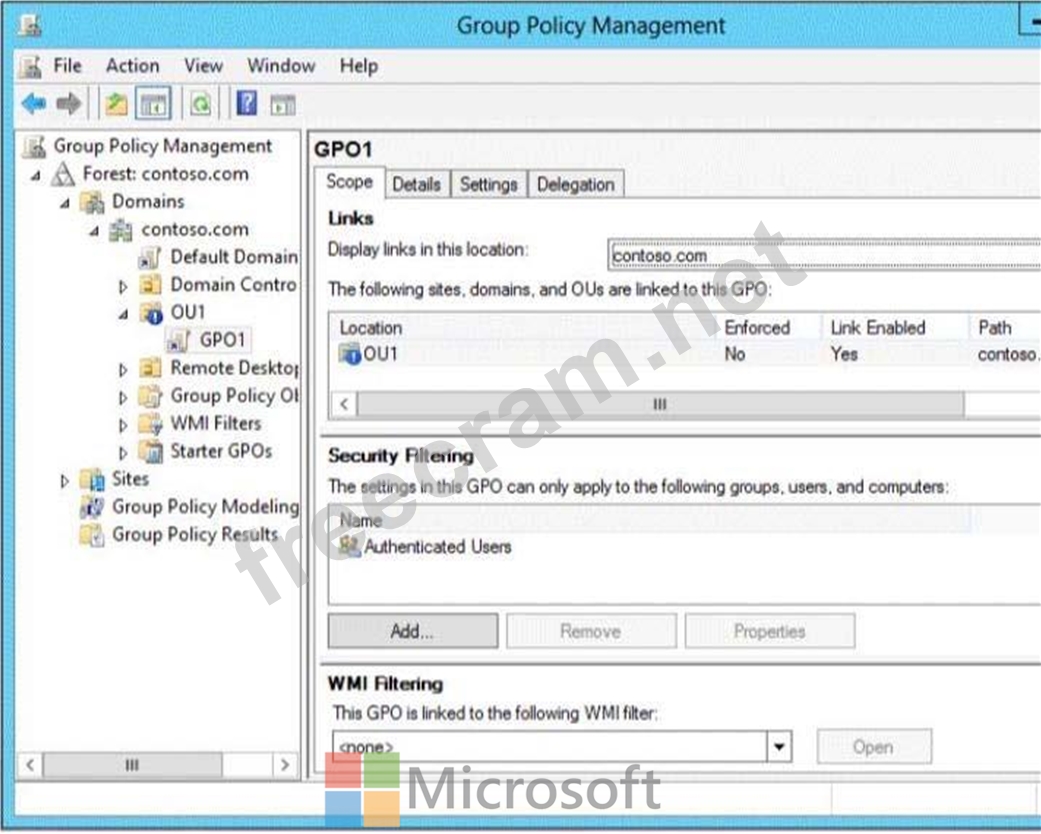The image size is (1041, 834).
Task: Click the Sites node icon
Action: click(92, 479)
